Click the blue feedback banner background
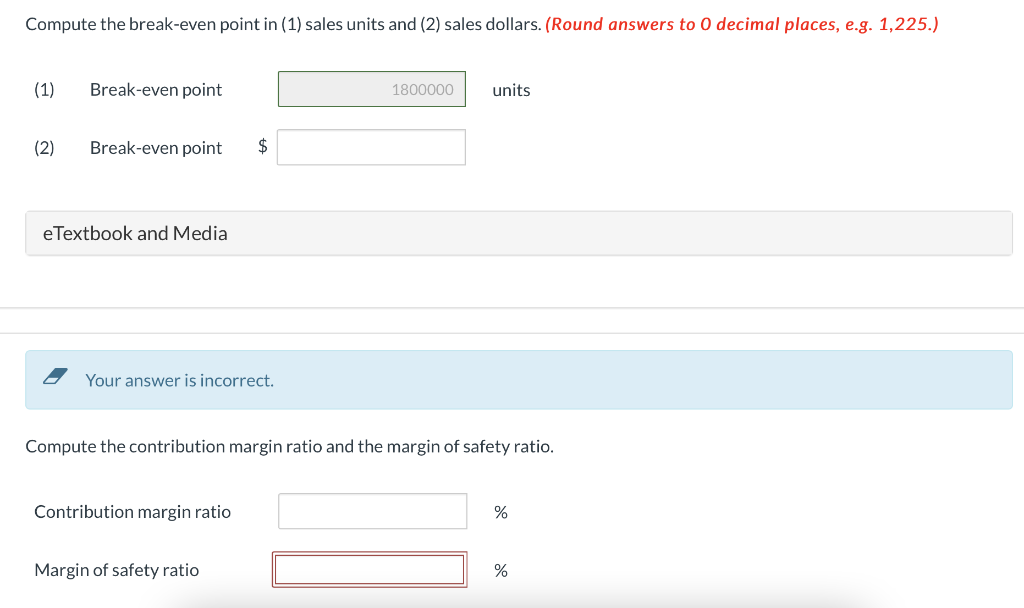Screen dimensions: 1024x608 (700, 380)
